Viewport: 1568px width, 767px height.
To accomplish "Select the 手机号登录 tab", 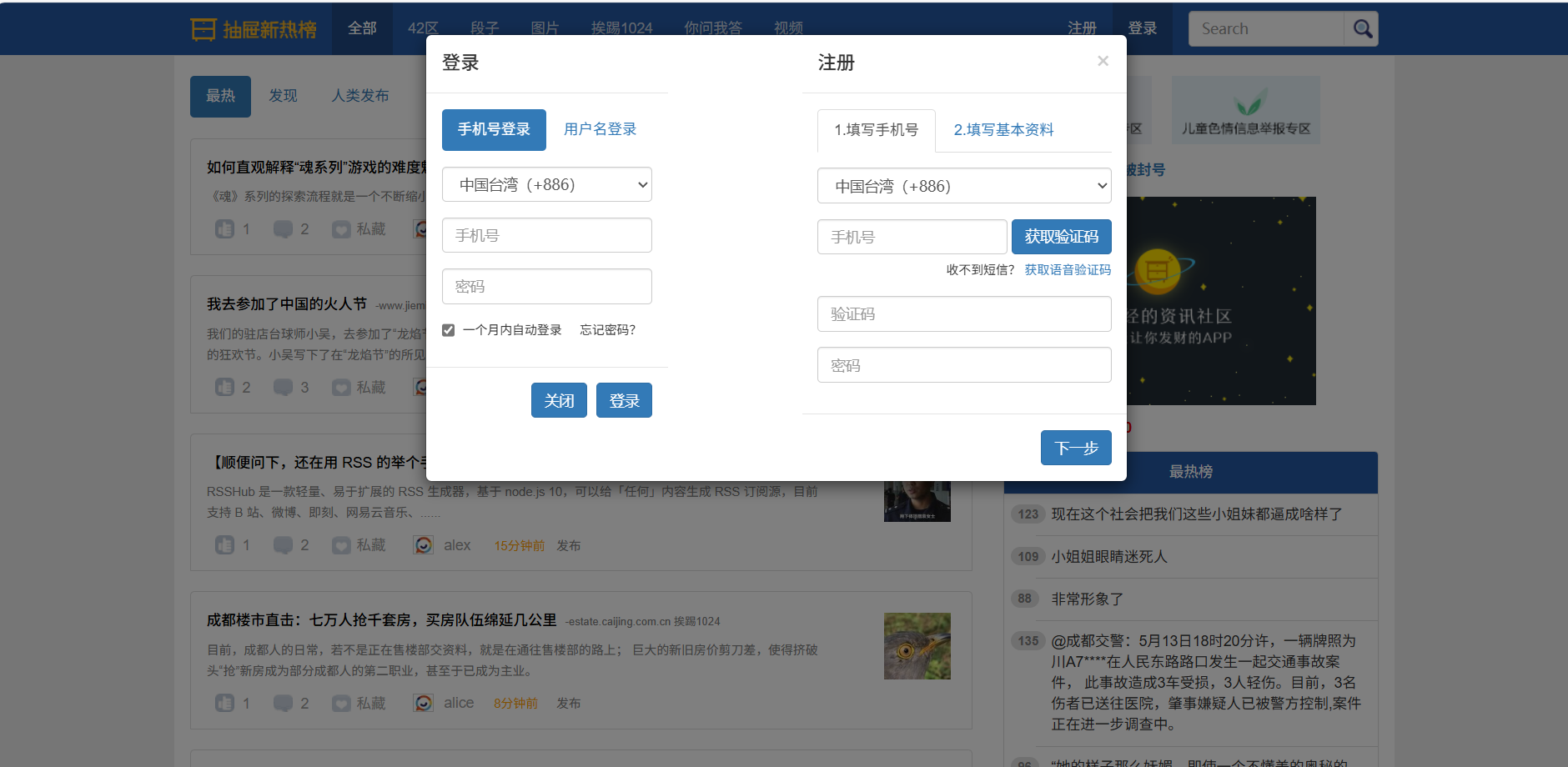I will tap(494, 130).
